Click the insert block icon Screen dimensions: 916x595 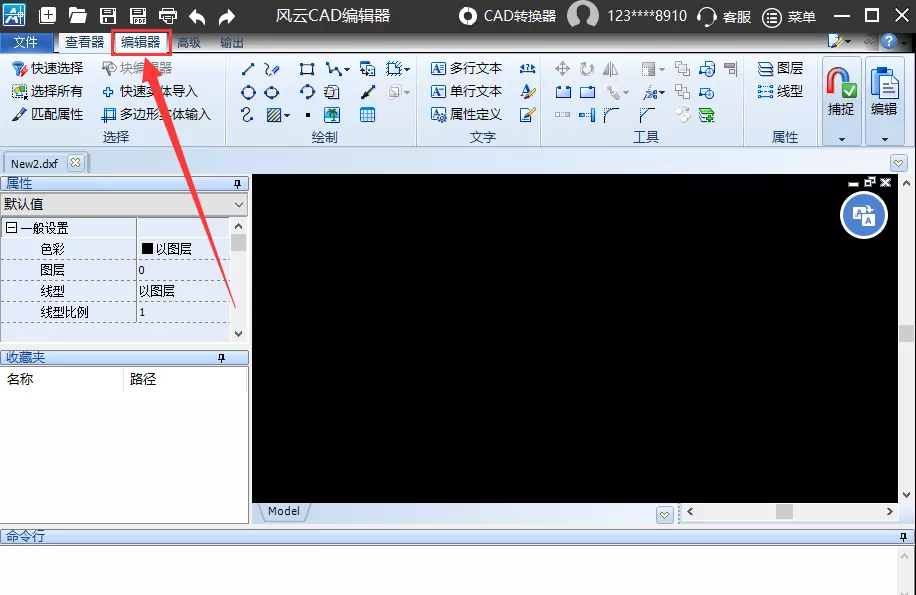coord(367,69)
